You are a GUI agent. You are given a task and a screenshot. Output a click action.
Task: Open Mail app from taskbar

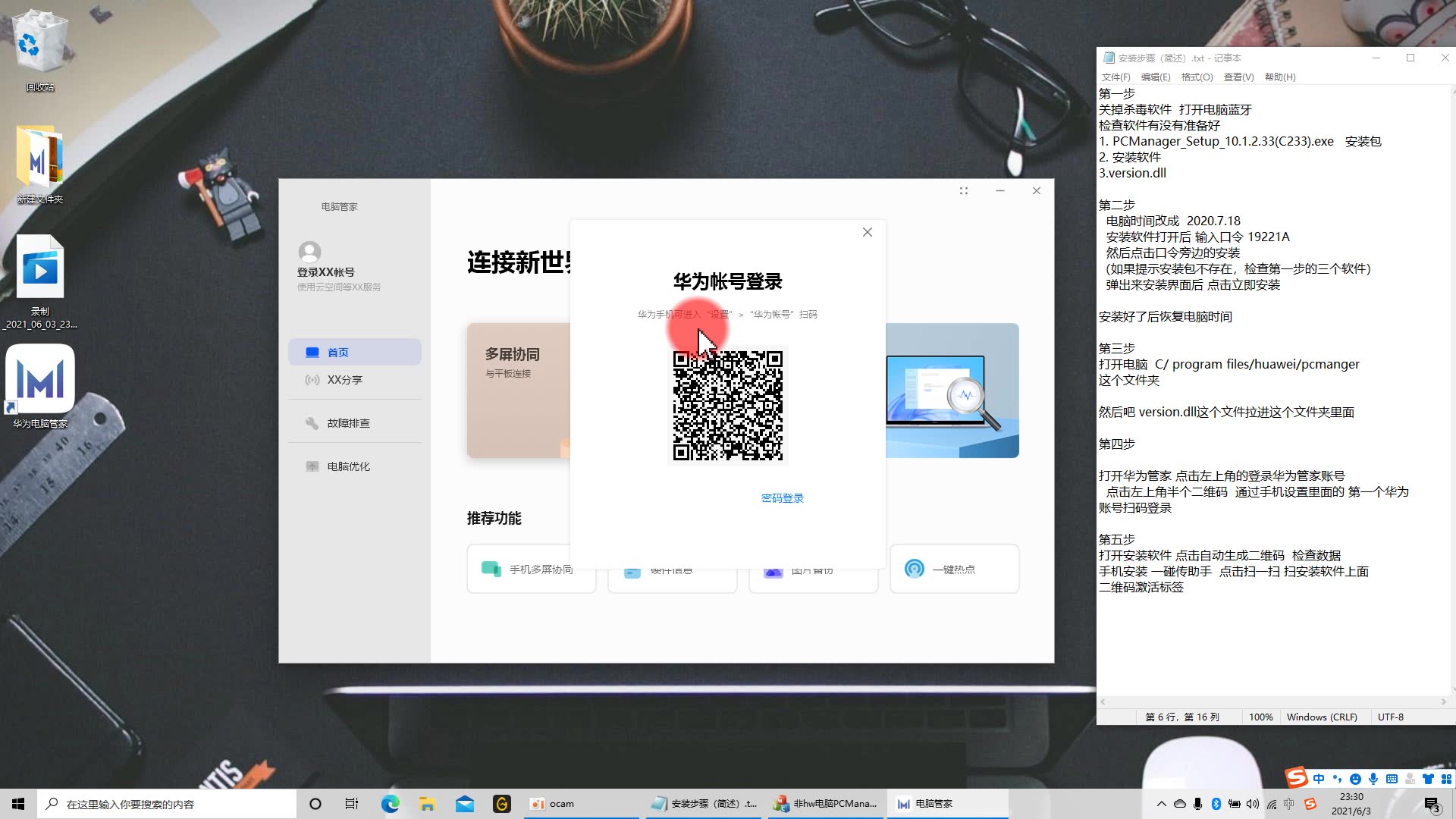pos(464,804)
